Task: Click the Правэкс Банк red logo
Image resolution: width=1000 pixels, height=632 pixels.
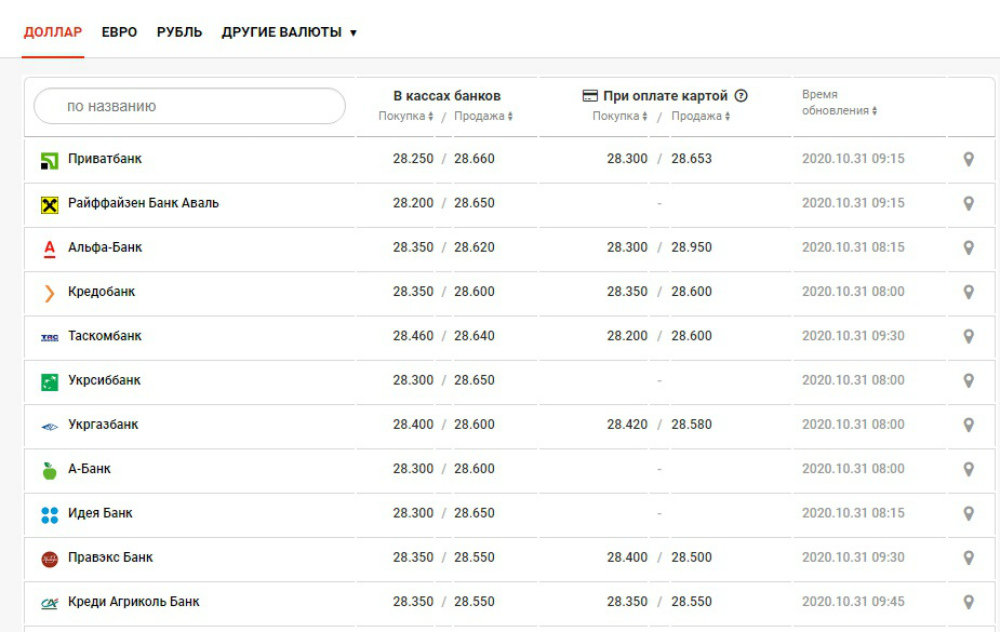Action: [49, 559]
